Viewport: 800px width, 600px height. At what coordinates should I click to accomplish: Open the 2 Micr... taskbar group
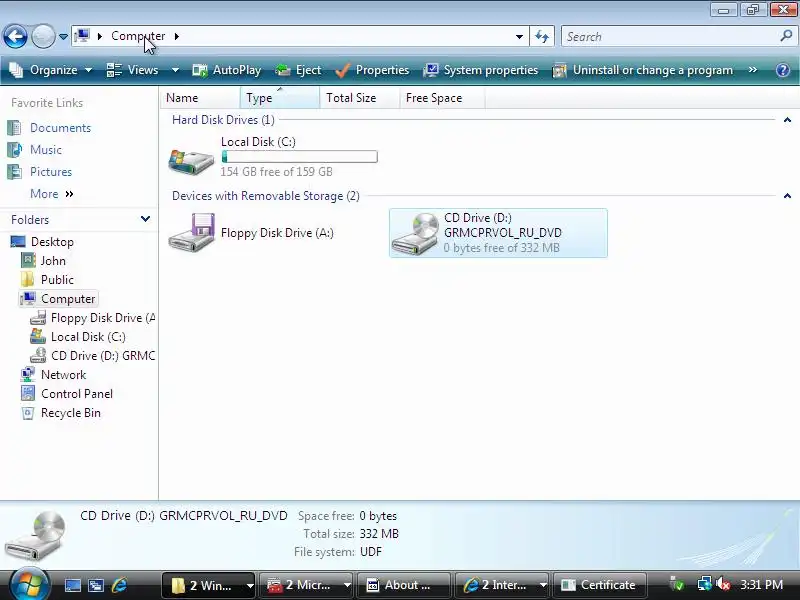point(306,585)
